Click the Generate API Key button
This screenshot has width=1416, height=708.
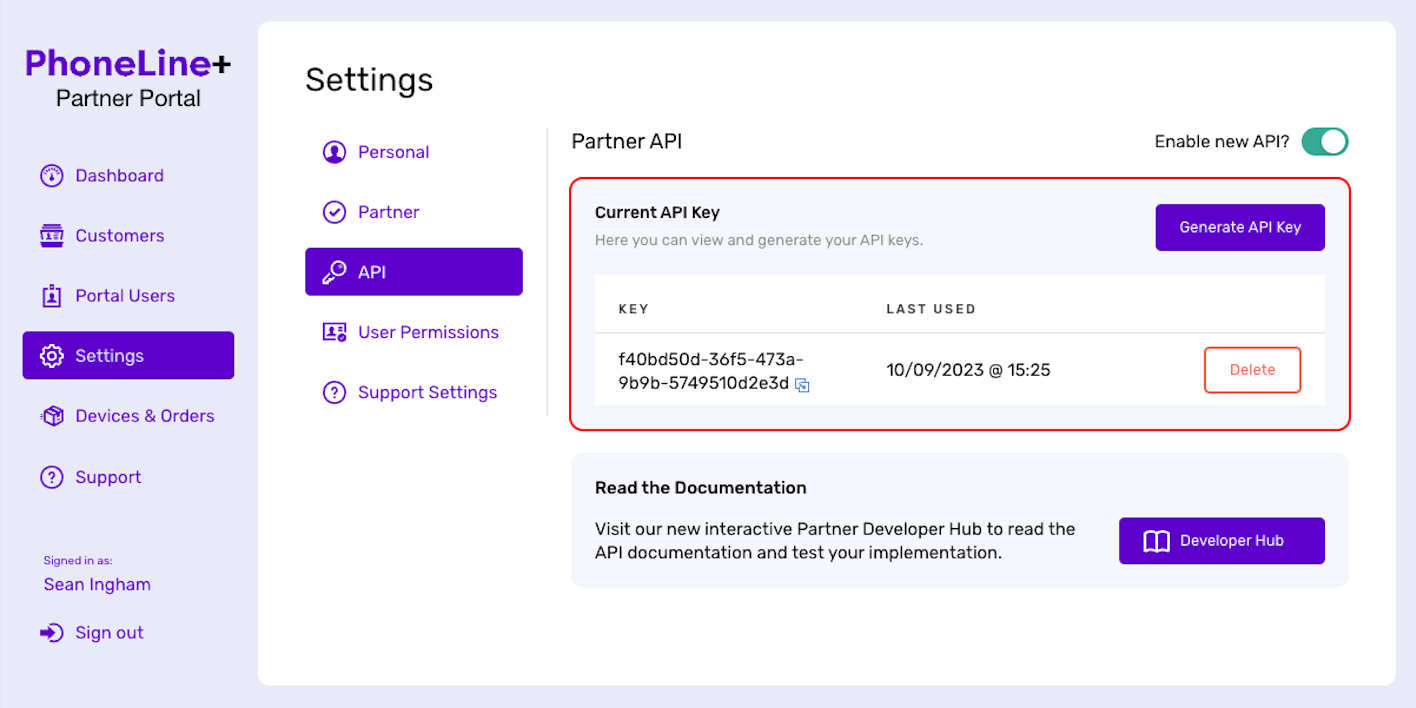(1240, 227)
